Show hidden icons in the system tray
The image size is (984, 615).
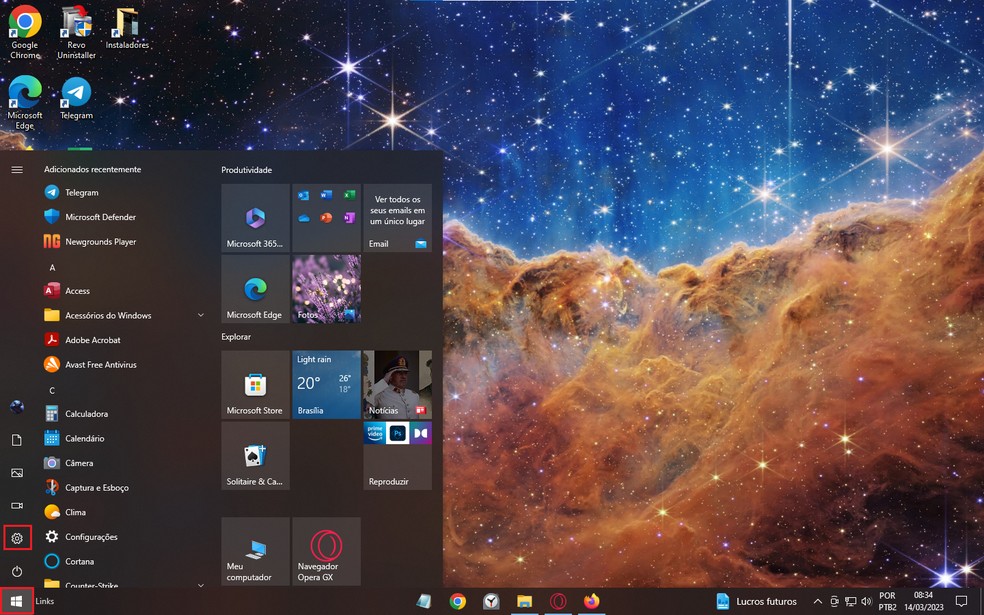[x=817, y=602]
